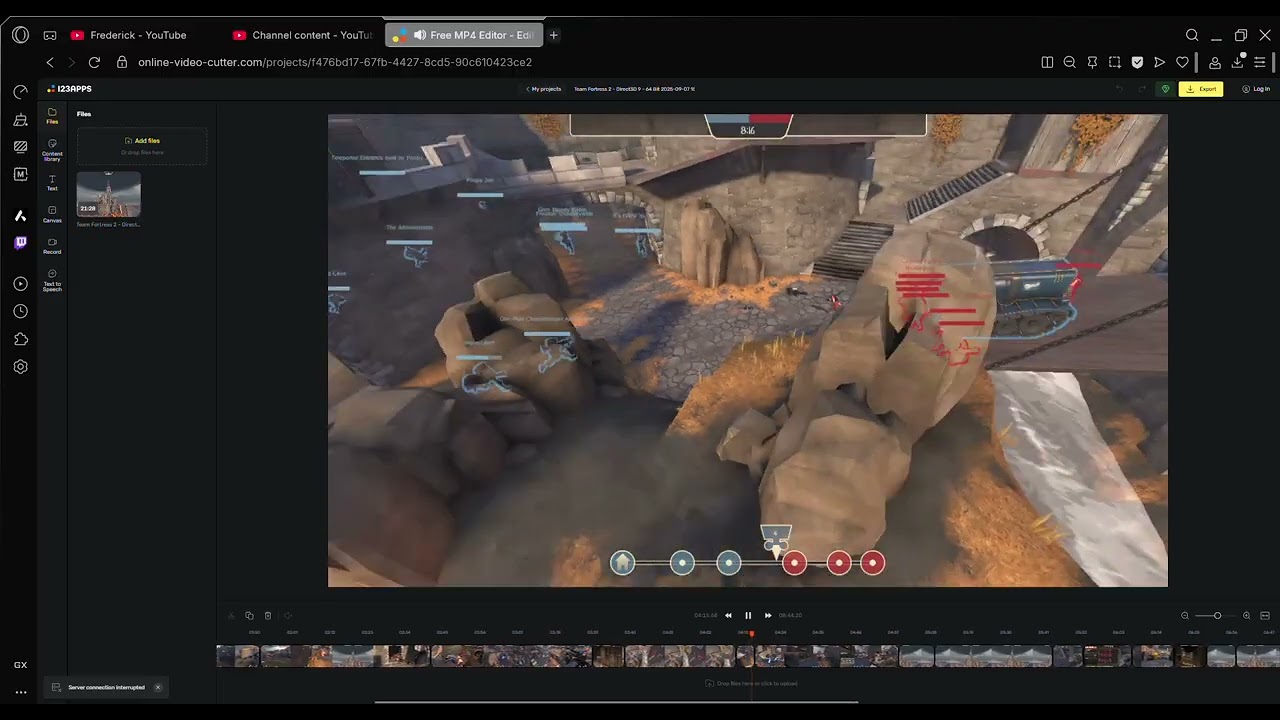Duplicate the selected clip
Screen dimensions: 1280x720
click(x=249, y=616)
